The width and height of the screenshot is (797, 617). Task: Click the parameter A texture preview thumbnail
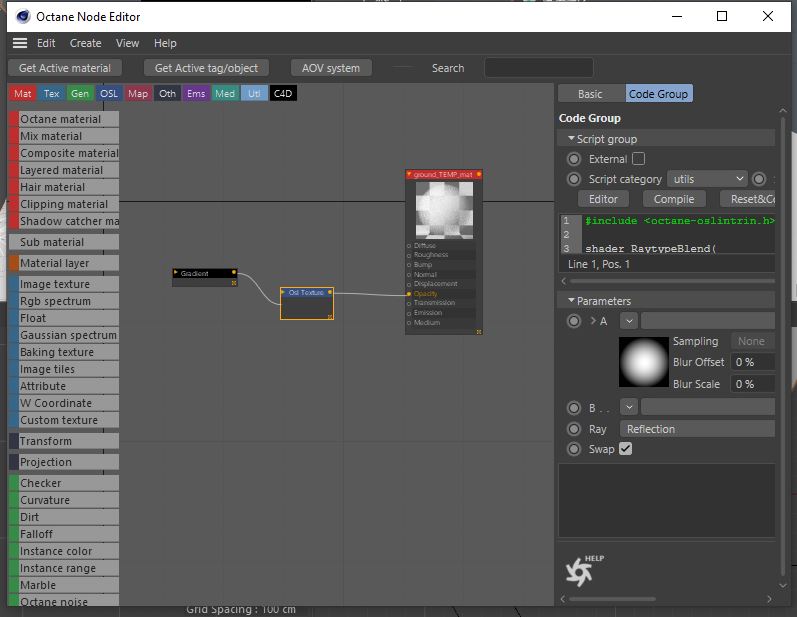[643, 362]
